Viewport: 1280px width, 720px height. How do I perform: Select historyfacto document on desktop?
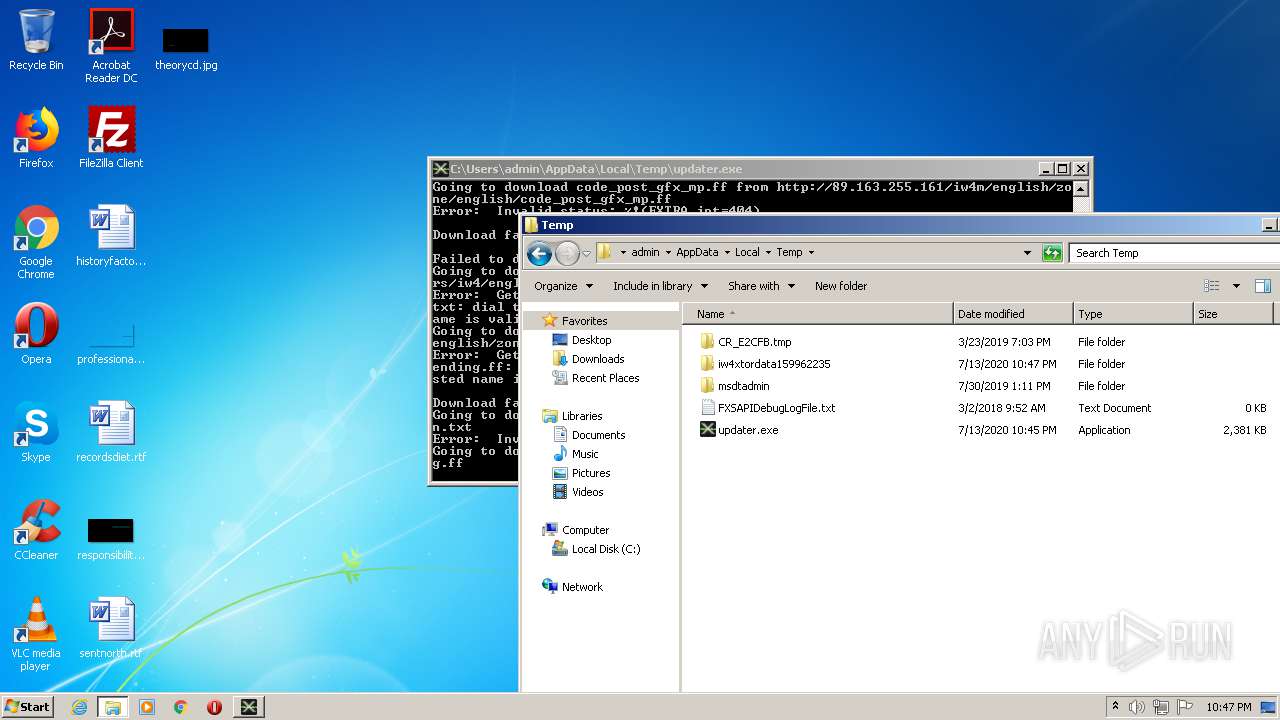(111, 236)
